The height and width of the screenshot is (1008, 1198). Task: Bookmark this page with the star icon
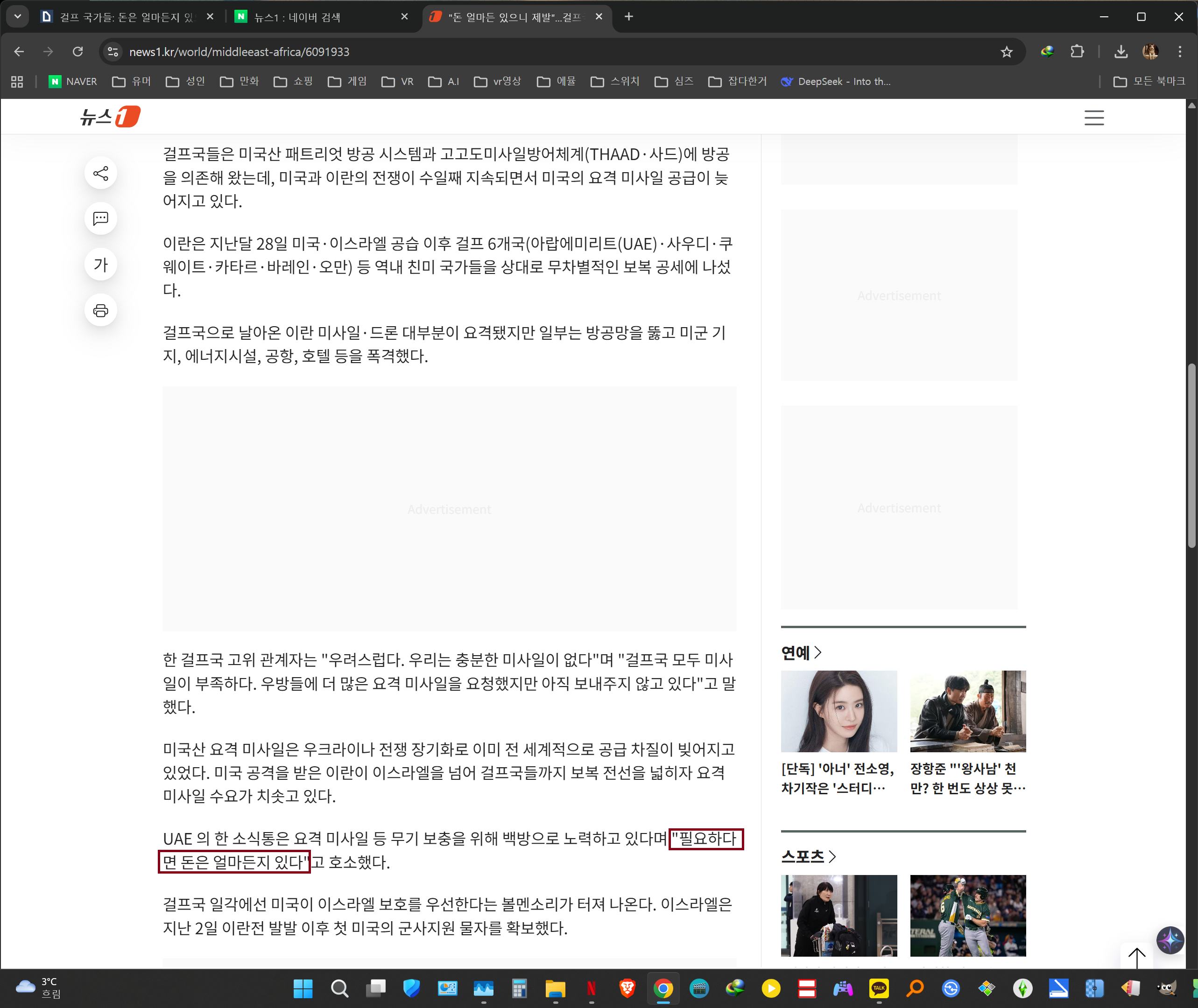click(1007, 52)
